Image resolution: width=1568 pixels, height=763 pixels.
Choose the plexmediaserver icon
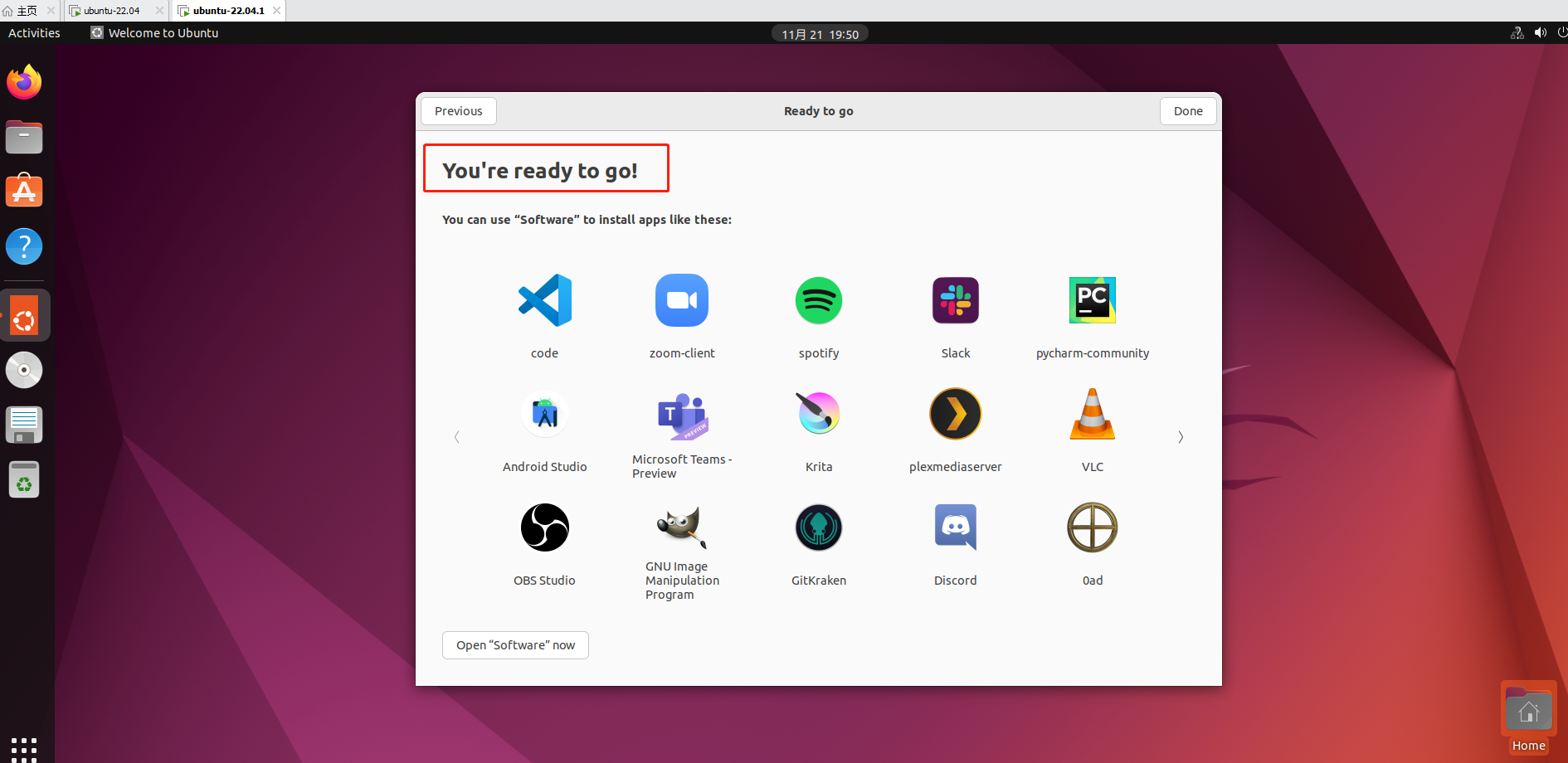[956, 414]
